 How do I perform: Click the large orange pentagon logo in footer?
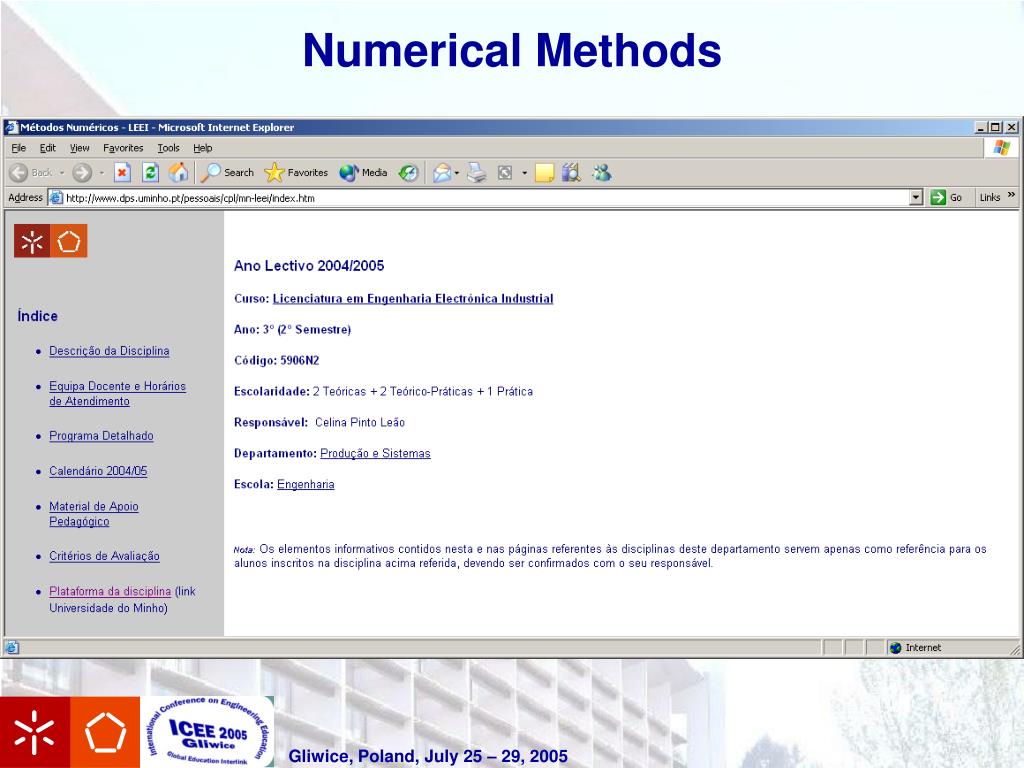(x=105, y=732)
